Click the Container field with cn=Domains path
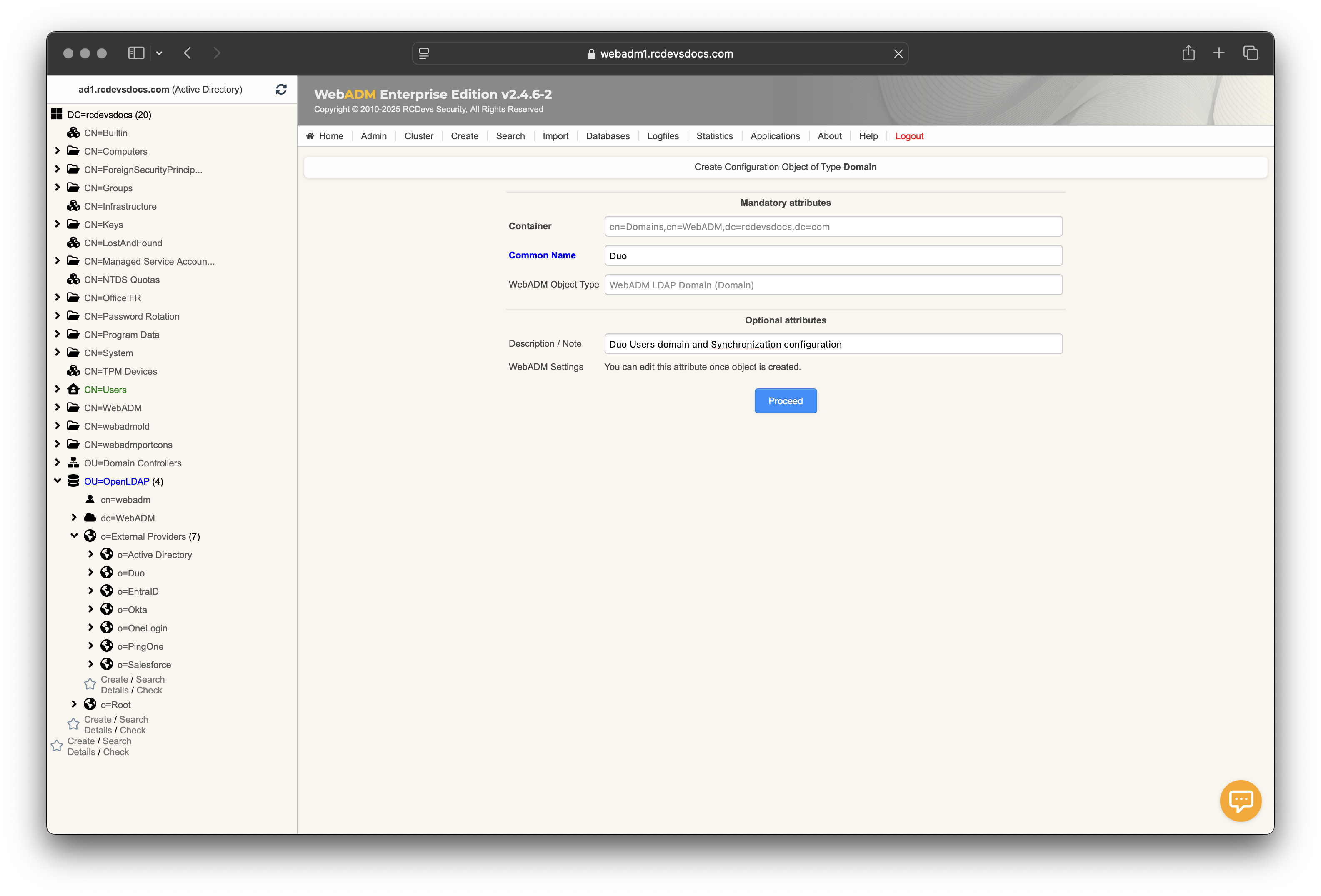1321x896 pixels. point(833,226)
